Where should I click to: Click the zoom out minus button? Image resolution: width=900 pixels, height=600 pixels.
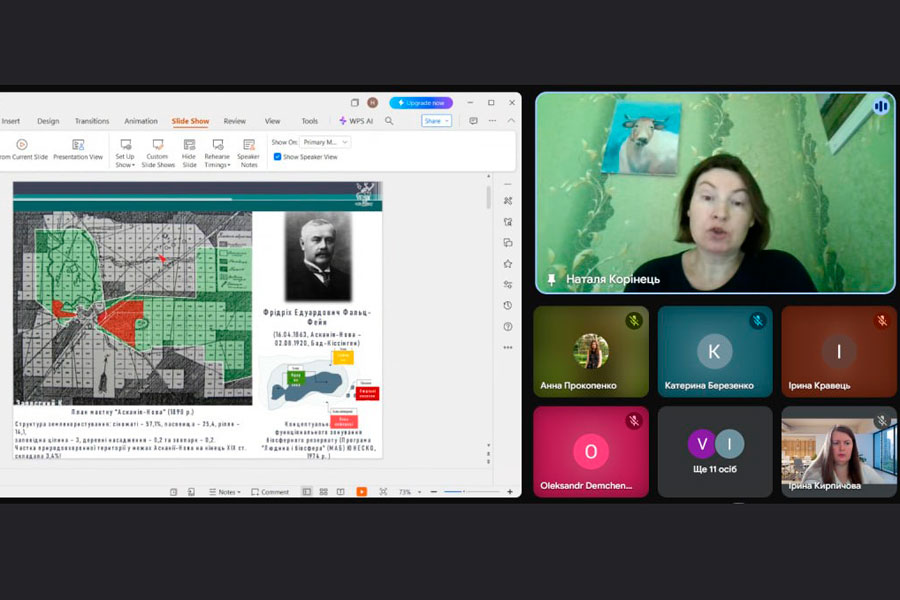tap(433, 492)
